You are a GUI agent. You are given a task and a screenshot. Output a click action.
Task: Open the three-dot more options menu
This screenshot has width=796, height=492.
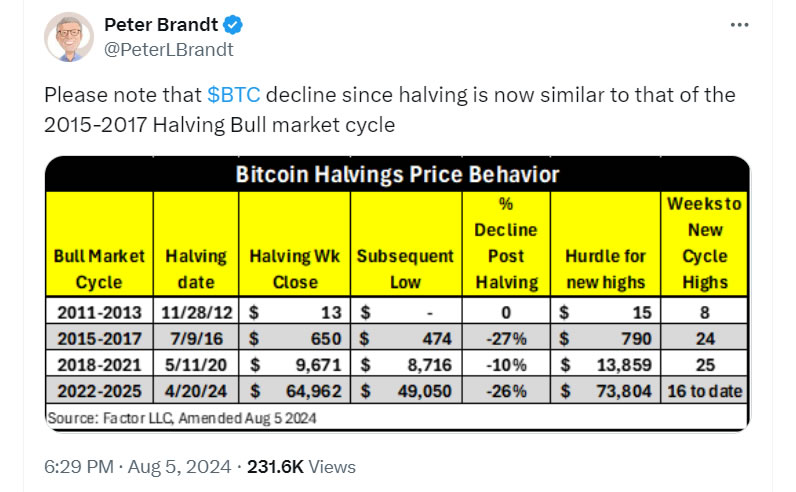pyautogui.click(x=739, y=25)
